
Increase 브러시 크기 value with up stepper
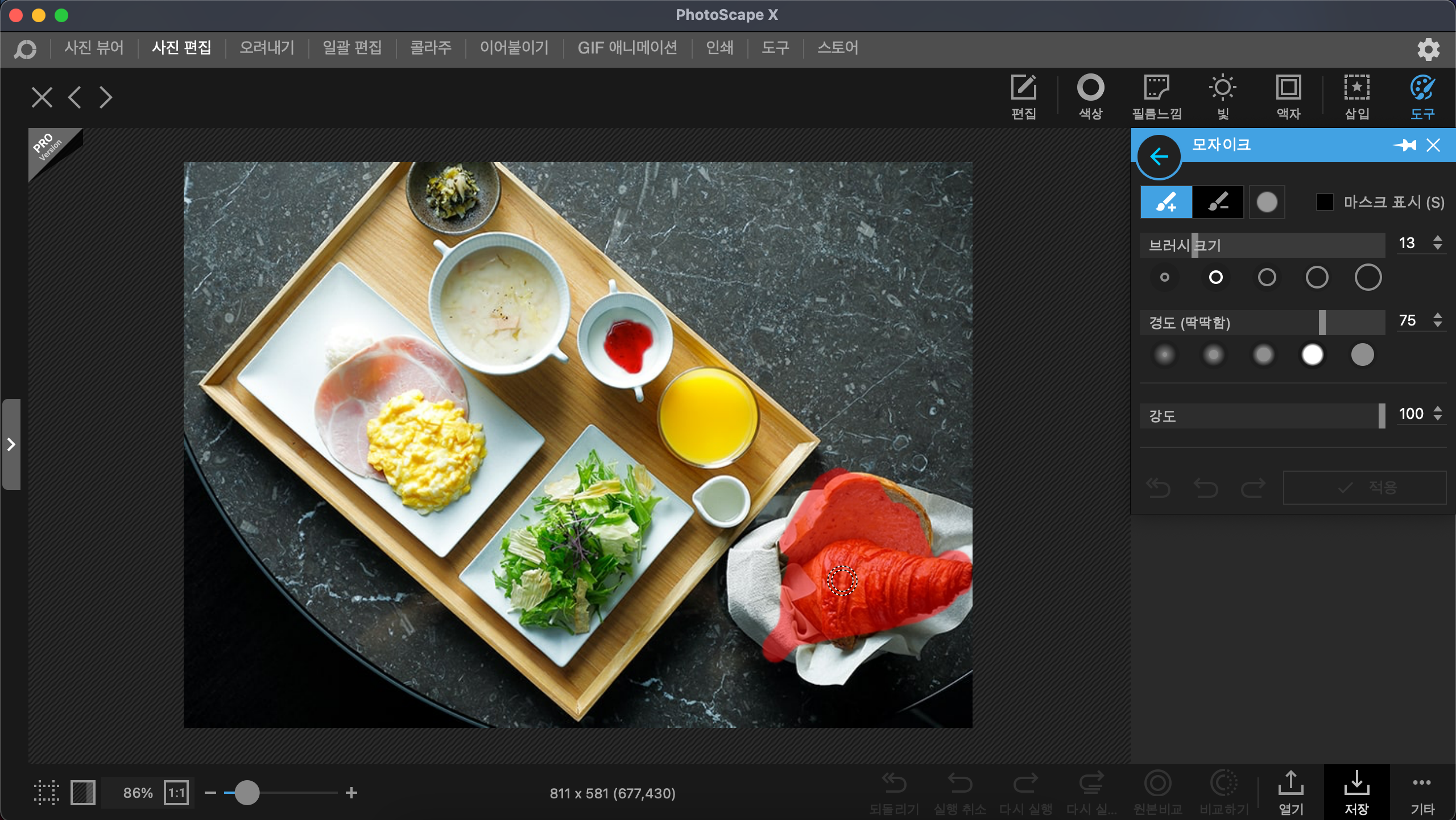[x=1437, y=238]
